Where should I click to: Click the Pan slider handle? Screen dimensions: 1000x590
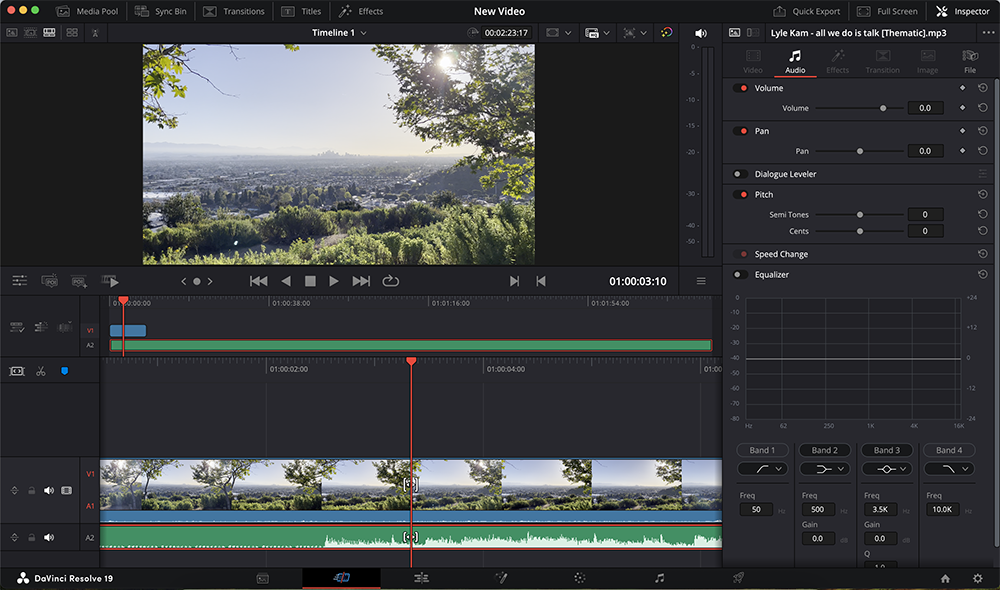pos(859,151)
